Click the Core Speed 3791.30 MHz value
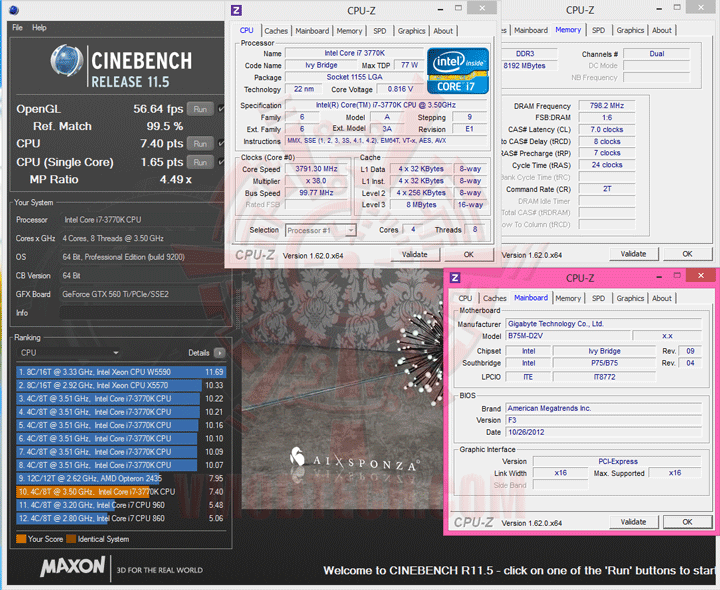Image resolution: width=720 pixels, height=590 pixels. (x=317, y=169)
